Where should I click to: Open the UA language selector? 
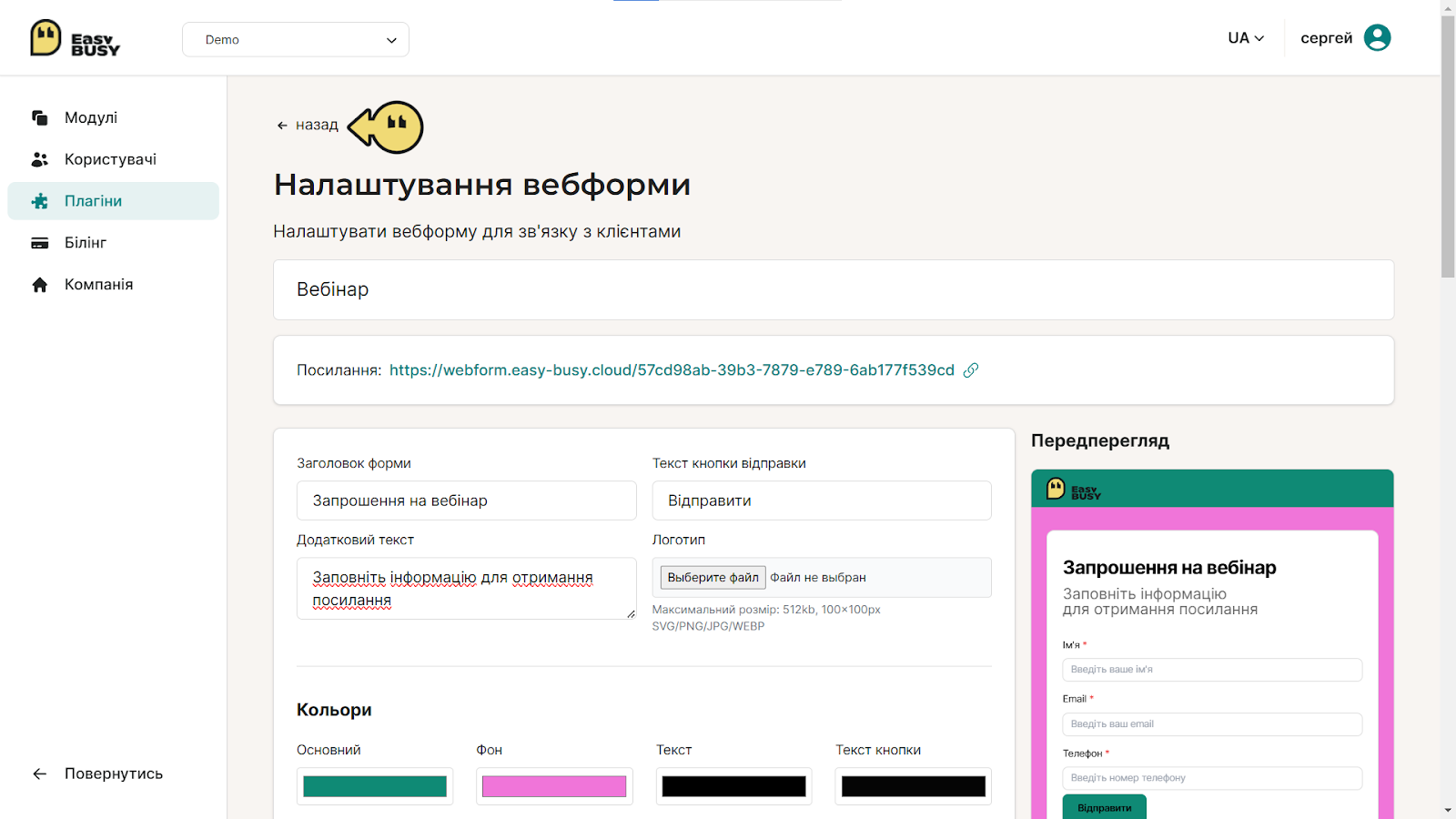(x=1246, y=38)
